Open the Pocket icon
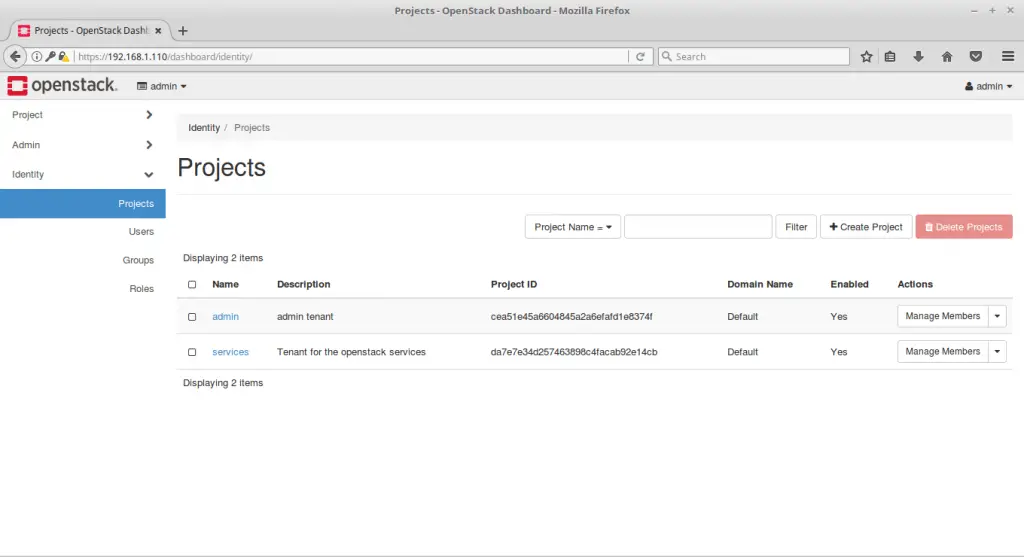 click(x=976, y=57)
